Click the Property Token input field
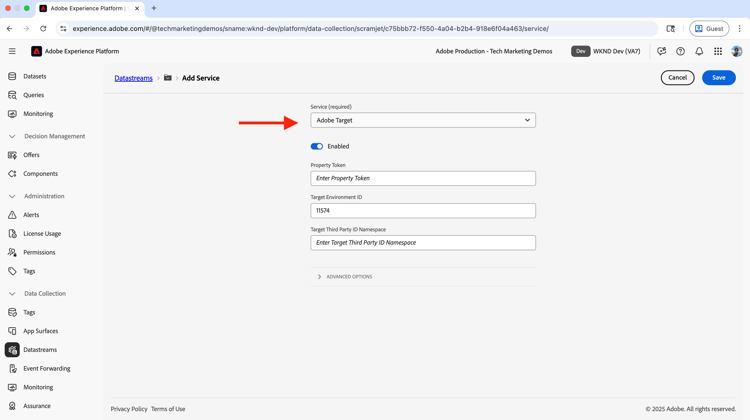 point(423,178)
